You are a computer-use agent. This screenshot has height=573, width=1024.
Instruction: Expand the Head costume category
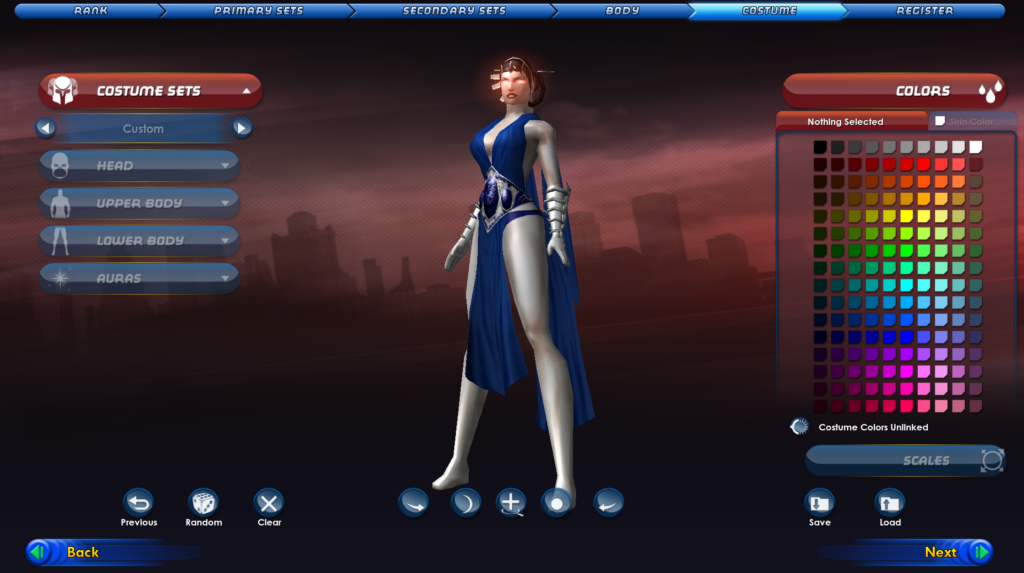140,166
